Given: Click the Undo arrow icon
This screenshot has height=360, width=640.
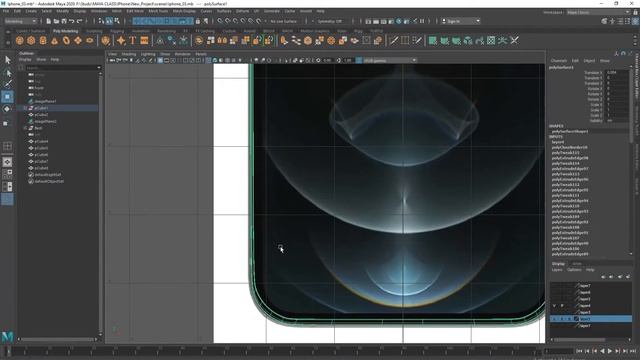Looking at the screenshot, I should (x=72, y=21).
